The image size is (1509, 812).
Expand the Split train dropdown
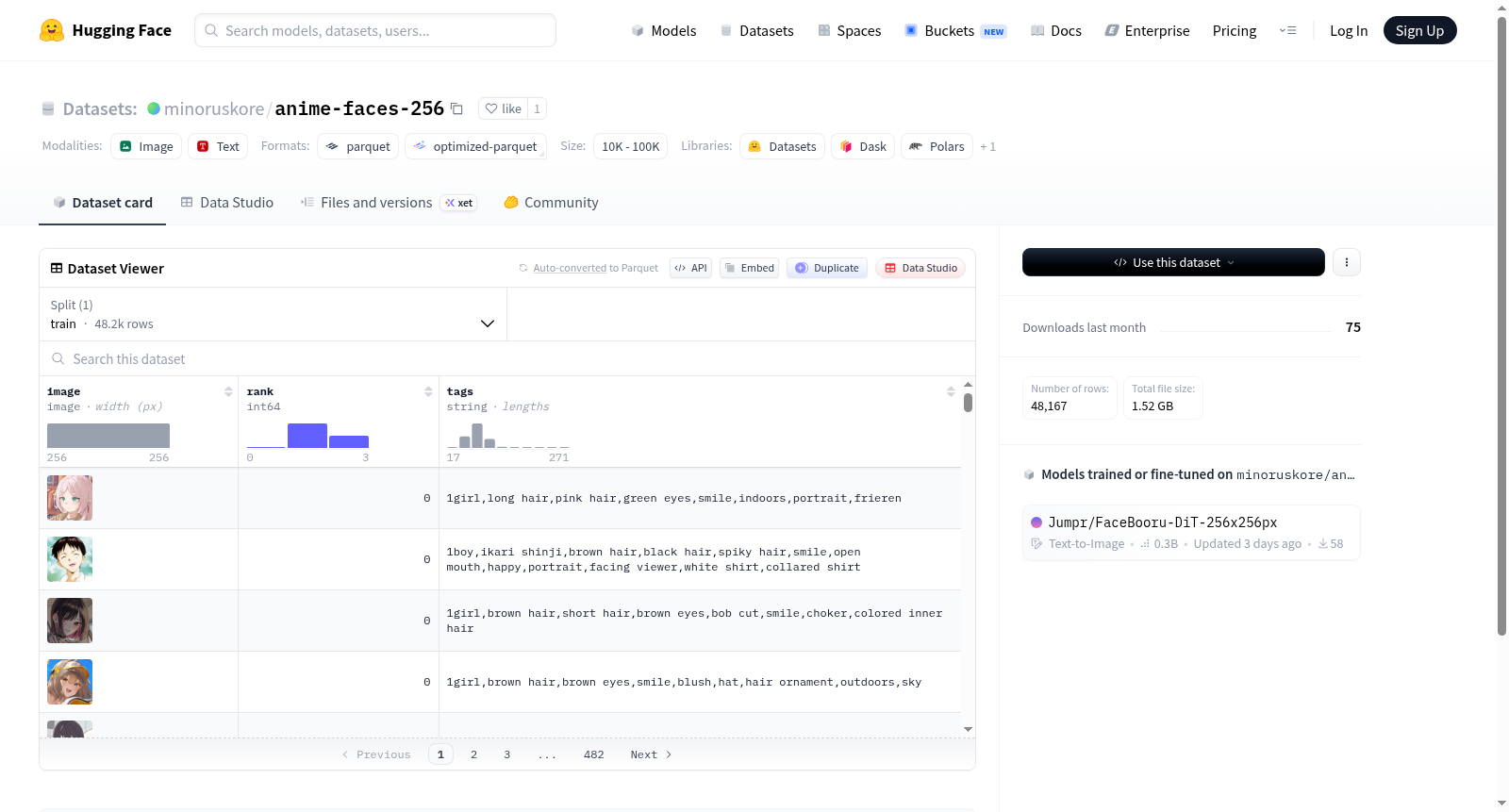point(273,314)
